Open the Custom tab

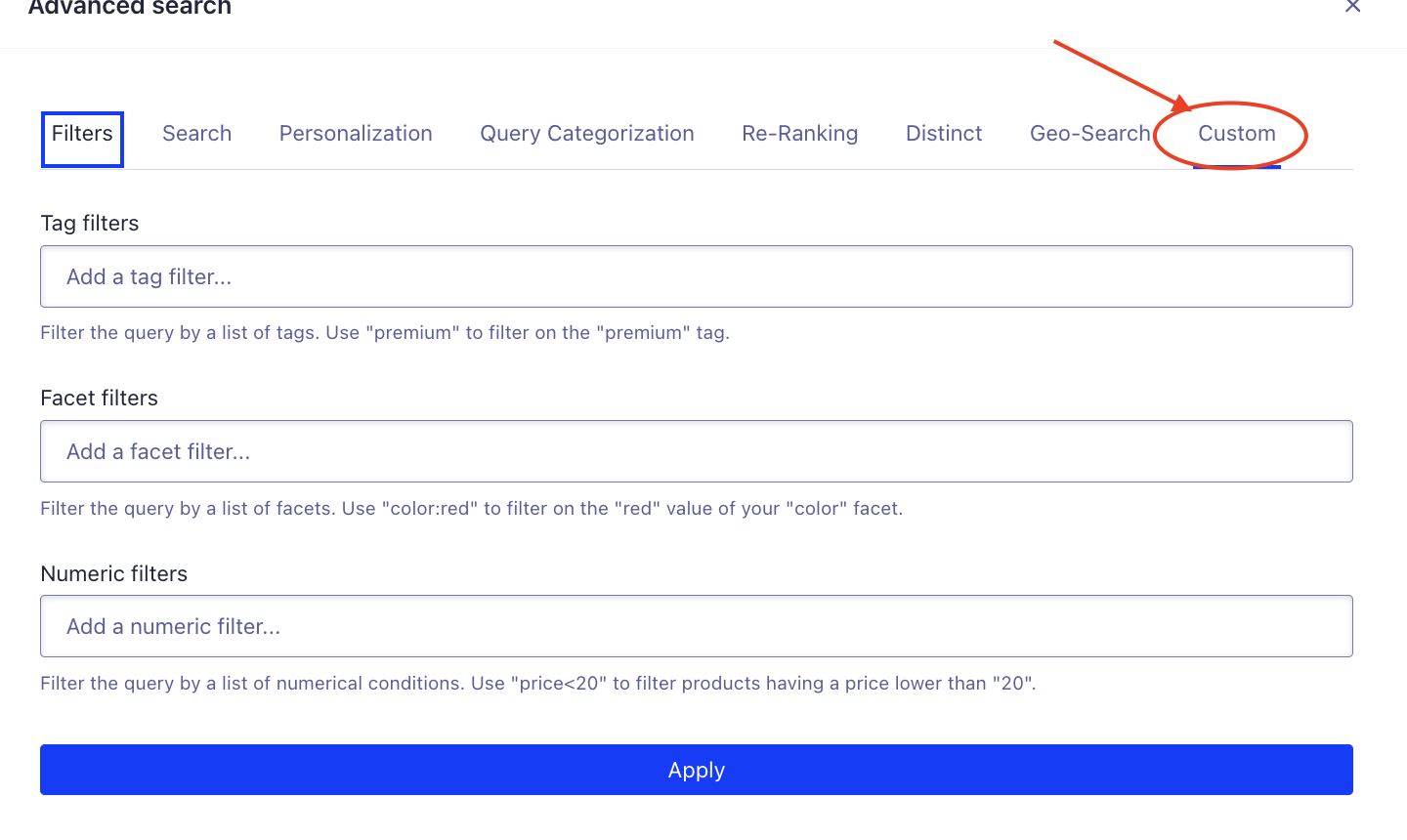[1236, 135]
